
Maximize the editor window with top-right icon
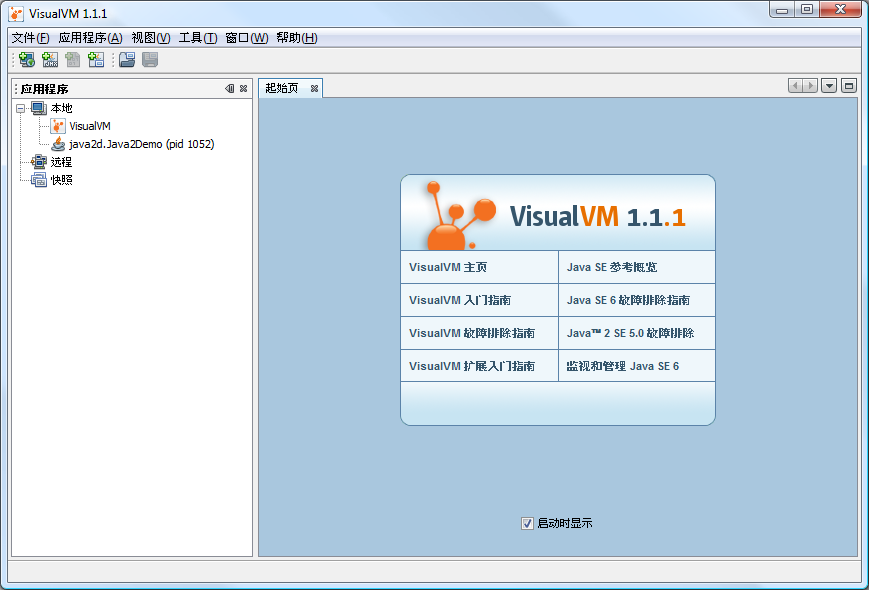[849, 86]
